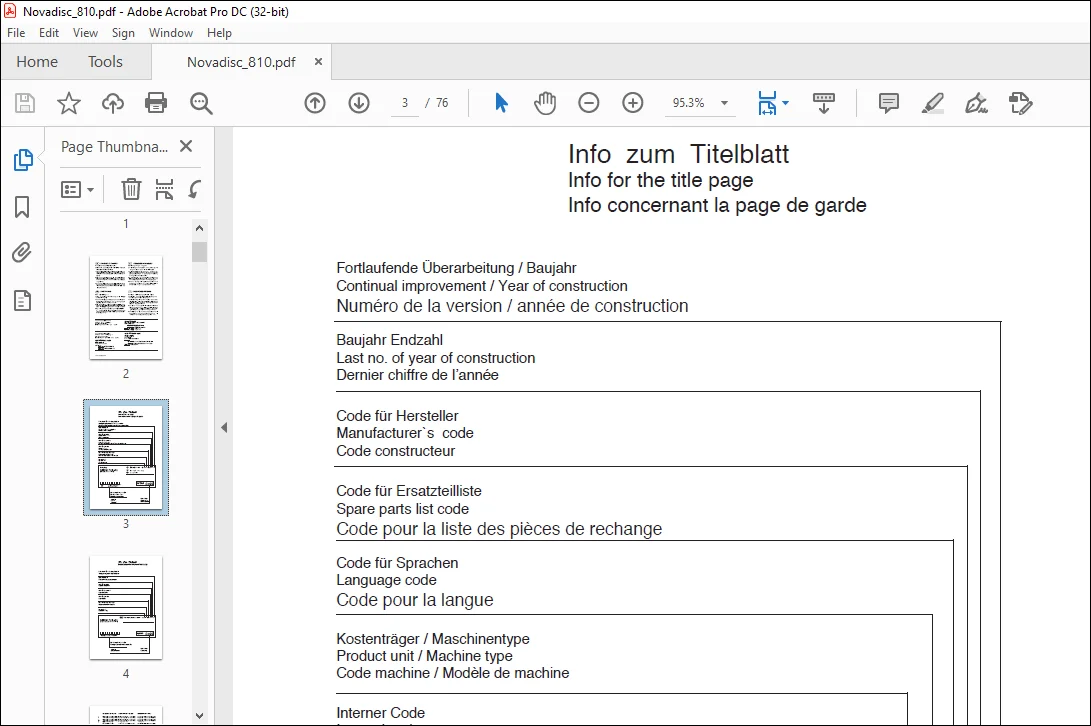The height and width of the screenshot is (726, 1091).
Task: Close the Novadisc_810.pdf tab
Action: pos(318,61)
